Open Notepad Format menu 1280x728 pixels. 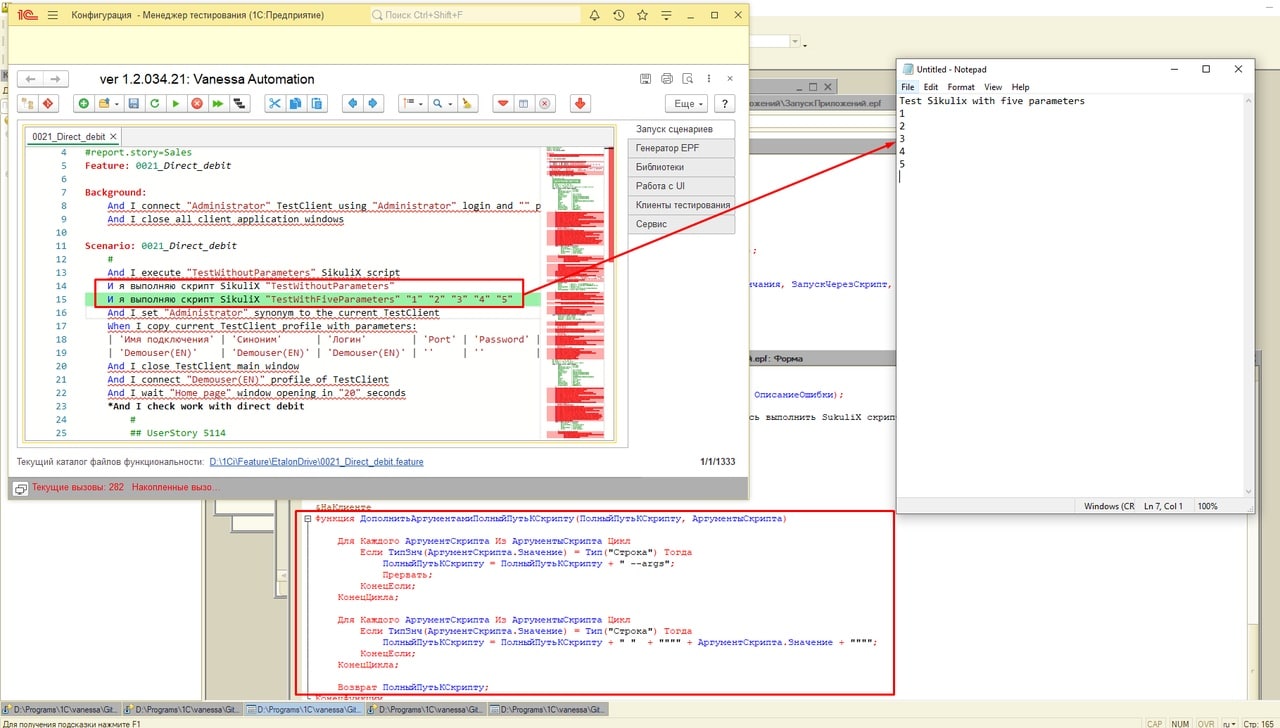961,87
